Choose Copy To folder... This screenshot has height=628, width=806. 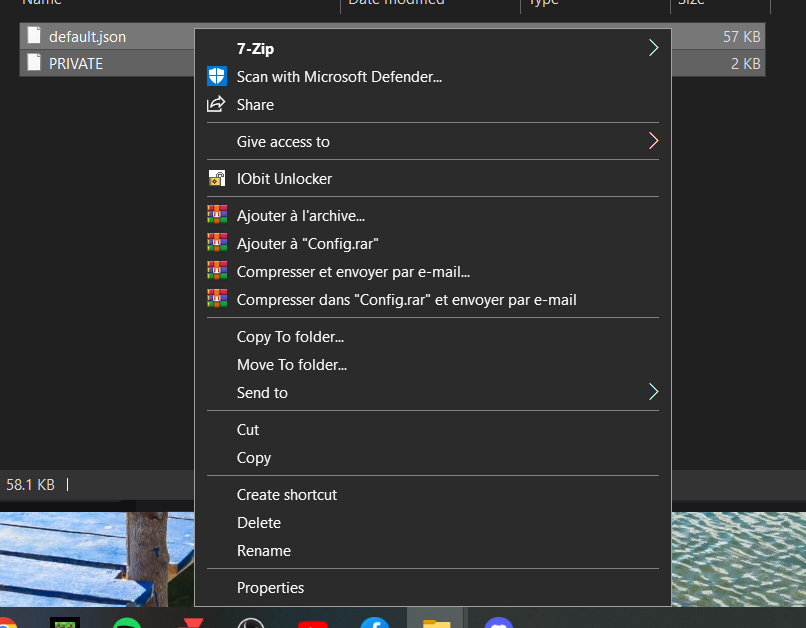(x=433, y=337)
